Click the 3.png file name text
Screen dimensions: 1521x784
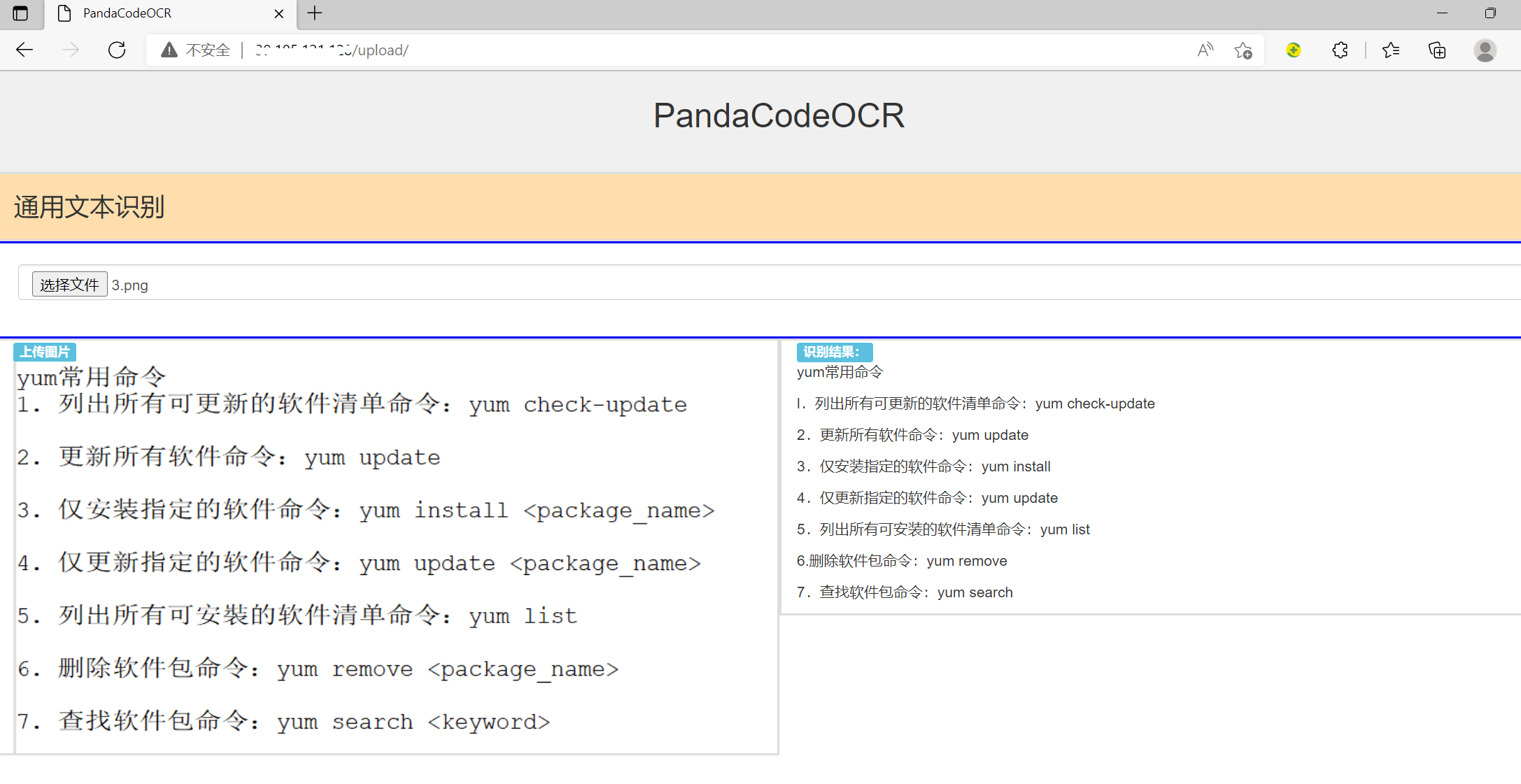130,285
